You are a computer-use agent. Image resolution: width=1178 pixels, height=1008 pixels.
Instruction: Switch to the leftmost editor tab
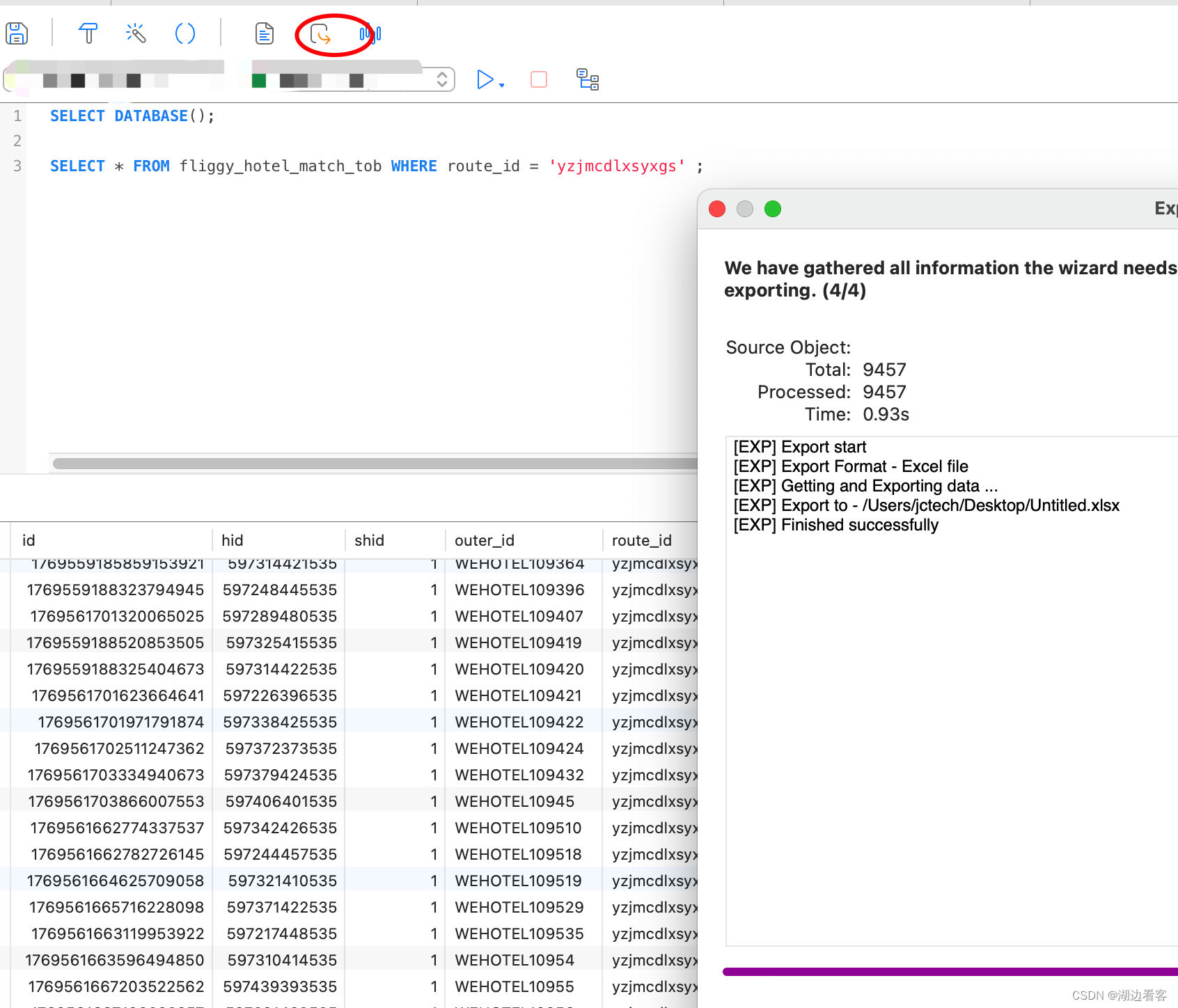click(x=56, y=3)
